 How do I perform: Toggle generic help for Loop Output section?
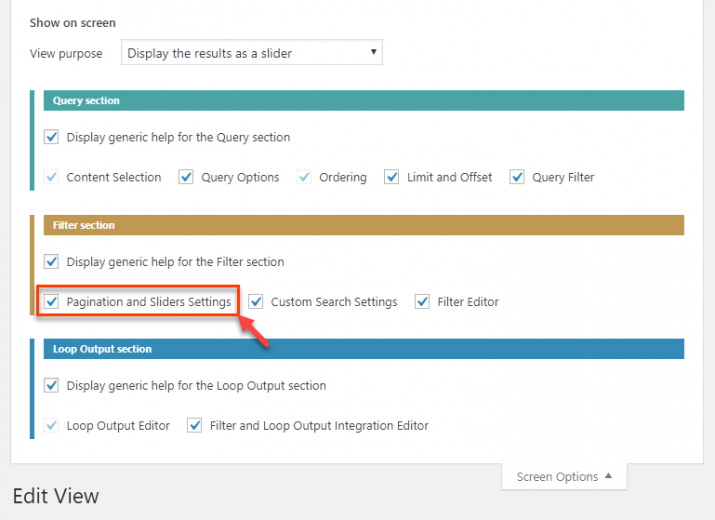pos(52,385)
